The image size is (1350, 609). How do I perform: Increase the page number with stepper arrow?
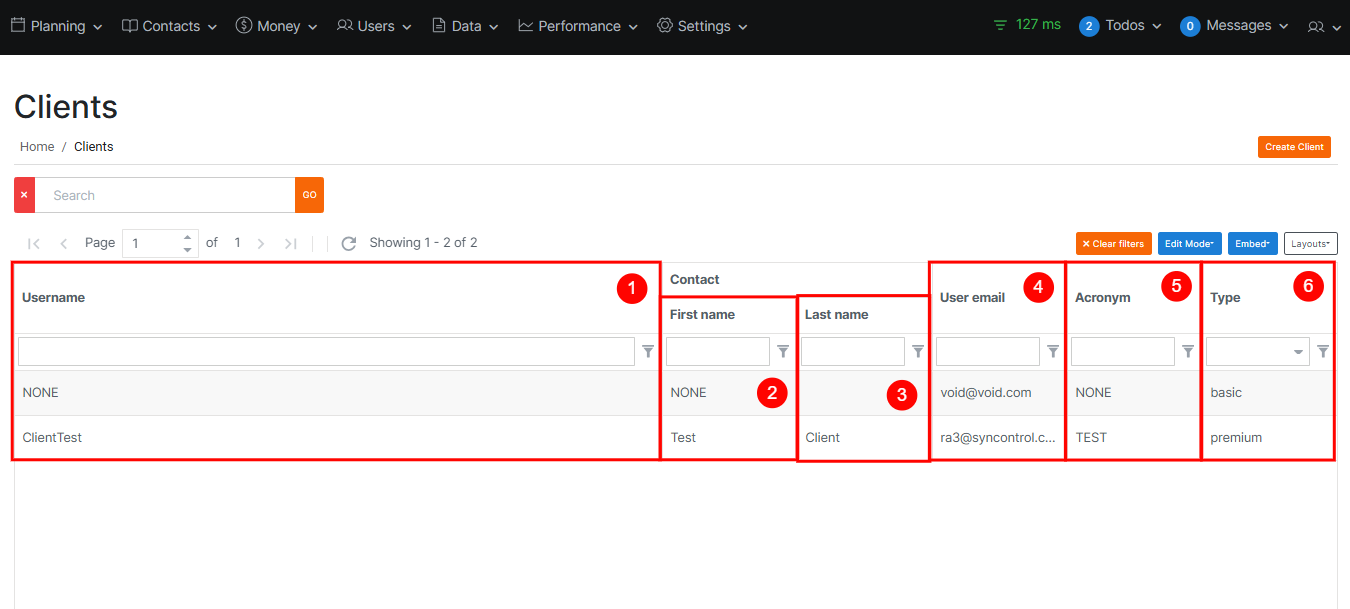(x=188, y=237)
